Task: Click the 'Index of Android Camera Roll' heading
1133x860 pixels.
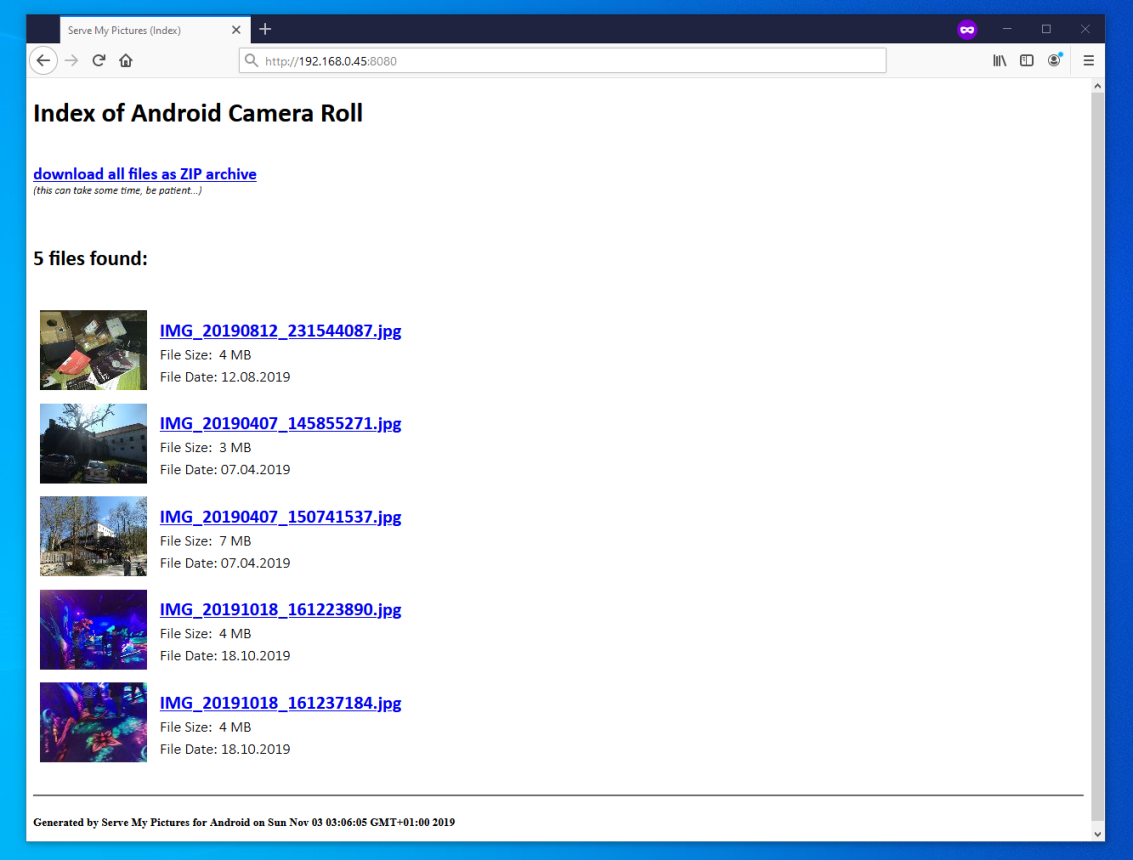Action: click(198, 113)
